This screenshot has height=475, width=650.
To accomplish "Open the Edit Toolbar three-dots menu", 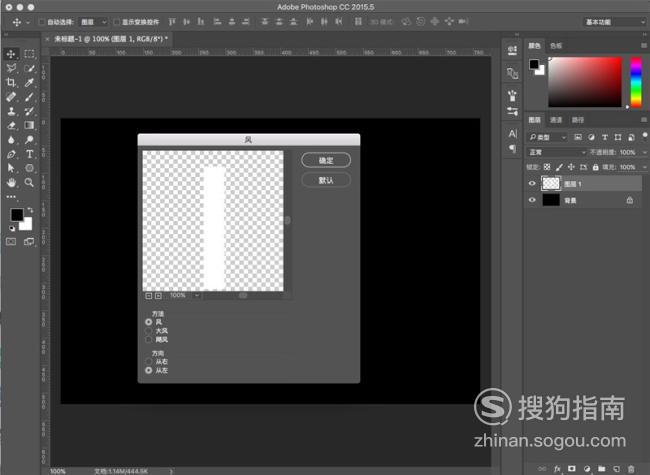I will [x=11, y=196].
